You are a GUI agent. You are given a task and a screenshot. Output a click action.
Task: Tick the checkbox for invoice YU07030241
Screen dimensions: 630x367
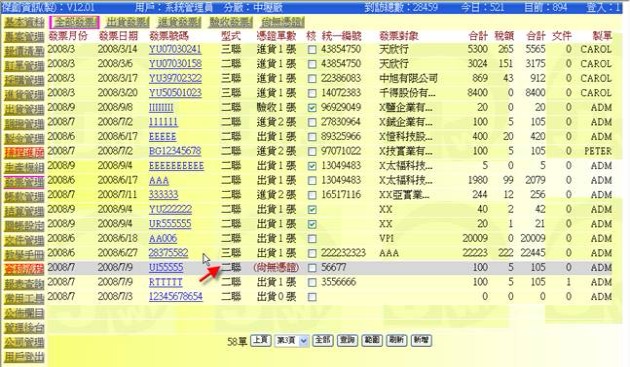coord(312,50)
